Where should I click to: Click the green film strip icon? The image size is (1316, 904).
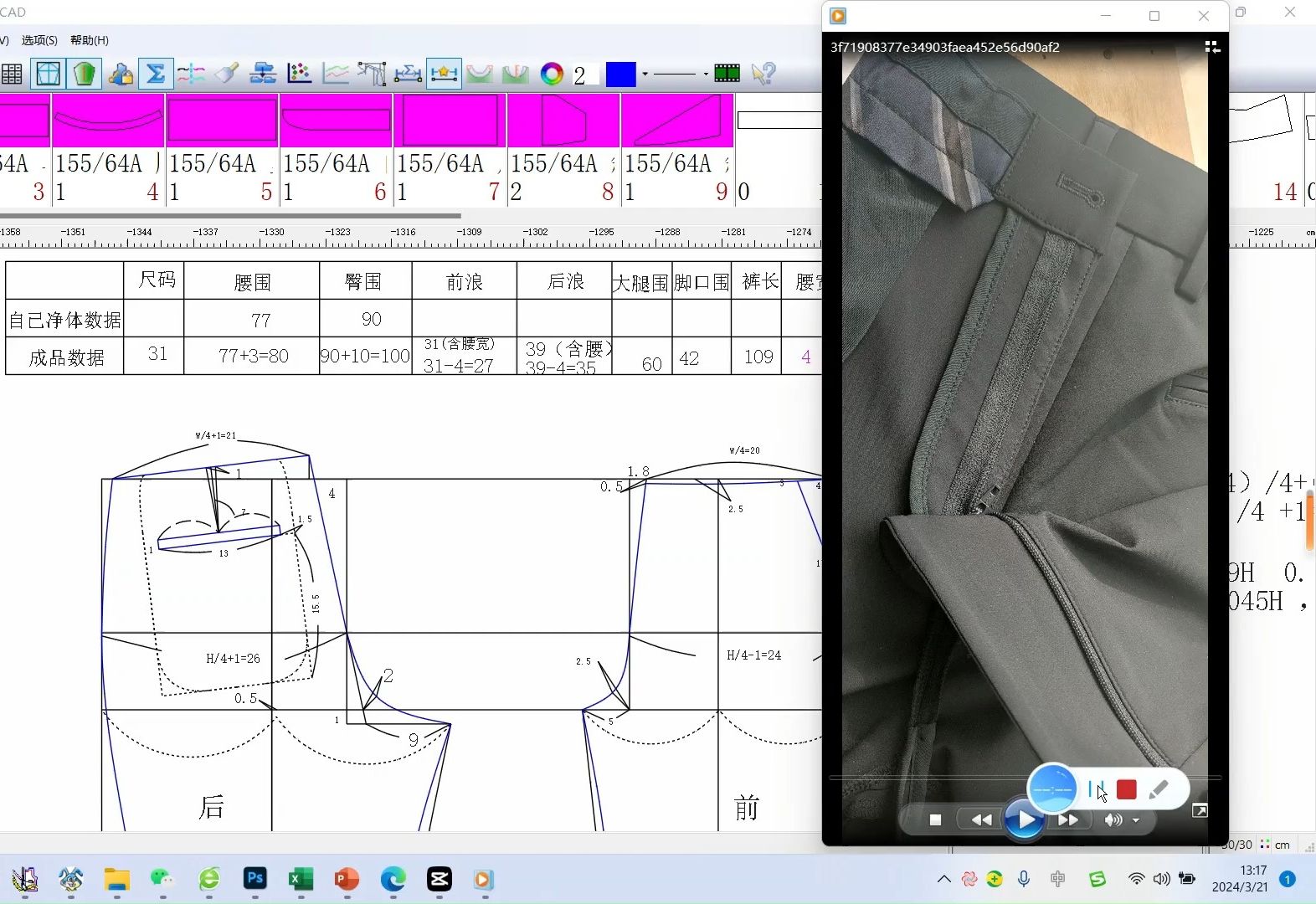pyautogui.click(x=727, y=74)
